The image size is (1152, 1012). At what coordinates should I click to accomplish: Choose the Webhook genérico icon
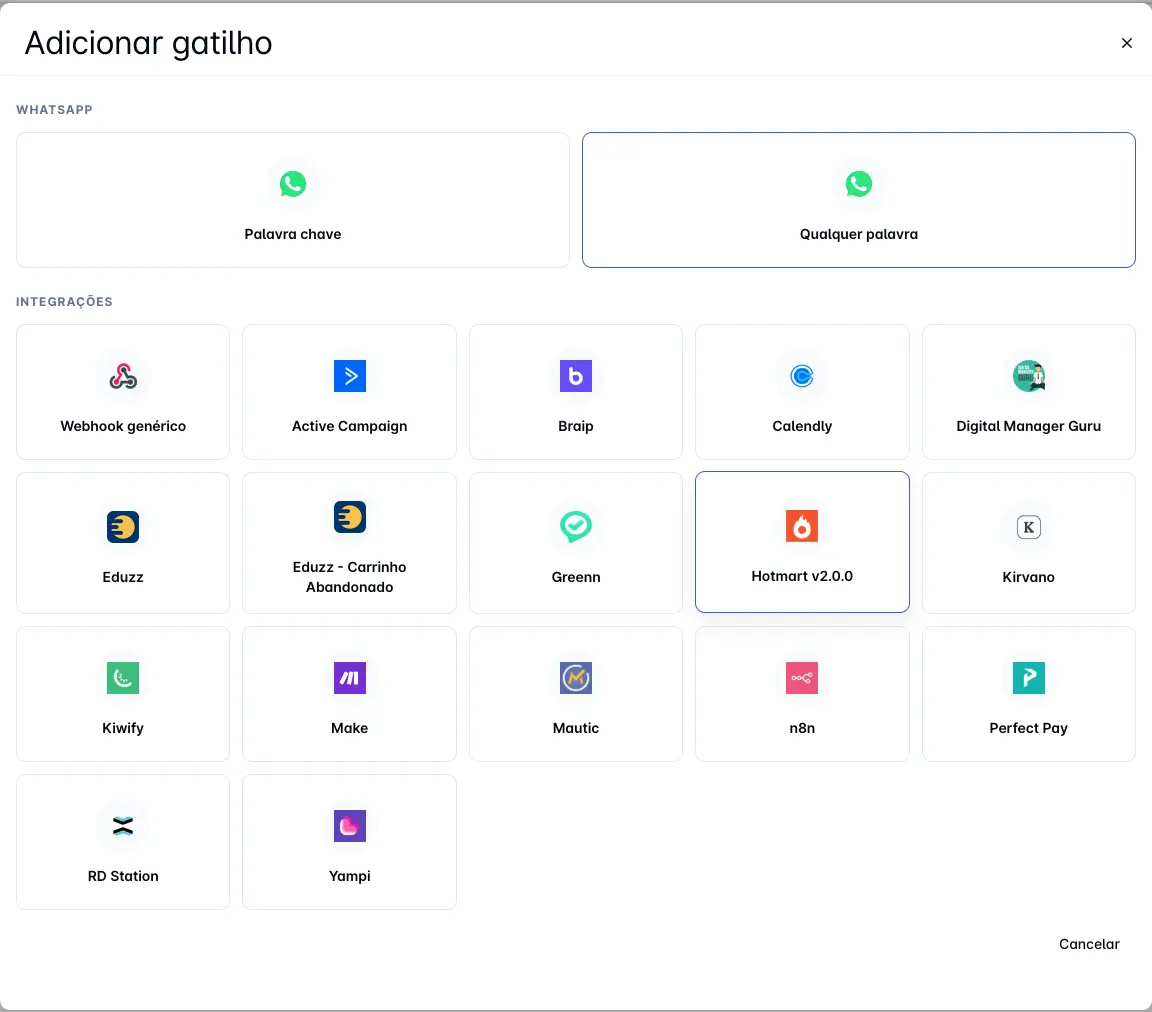pyautogui.click(x=123, y=376)
